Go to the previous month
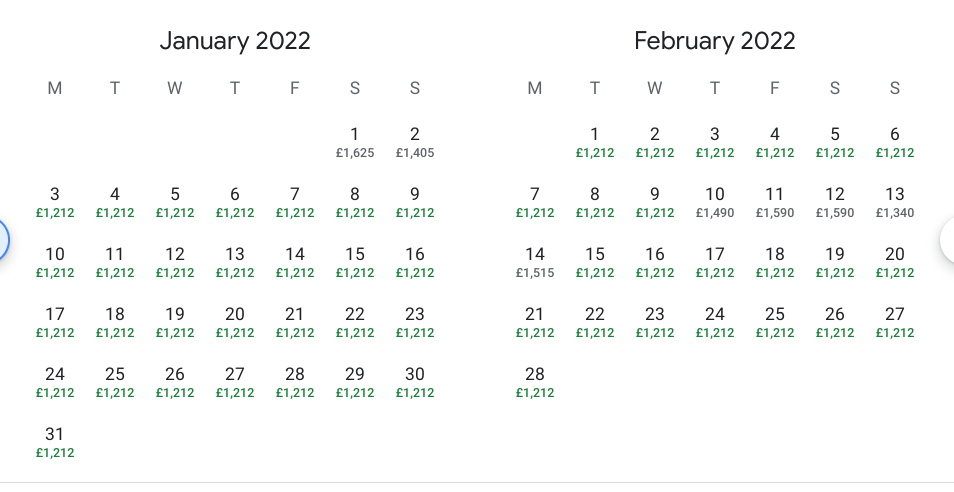 (3, 241)
